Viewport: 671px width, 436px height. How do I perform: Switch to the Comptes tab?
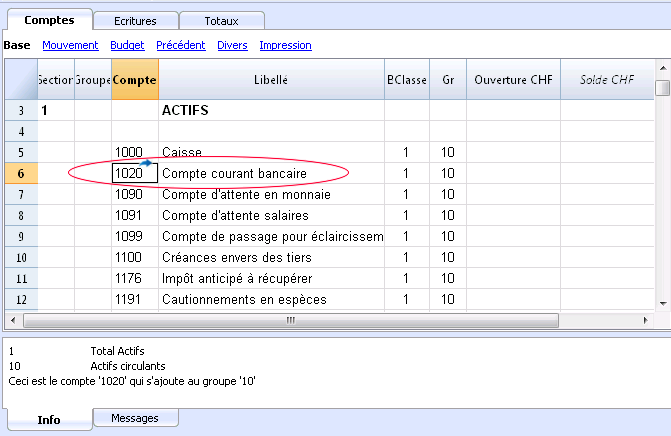[x=50, y=20]
